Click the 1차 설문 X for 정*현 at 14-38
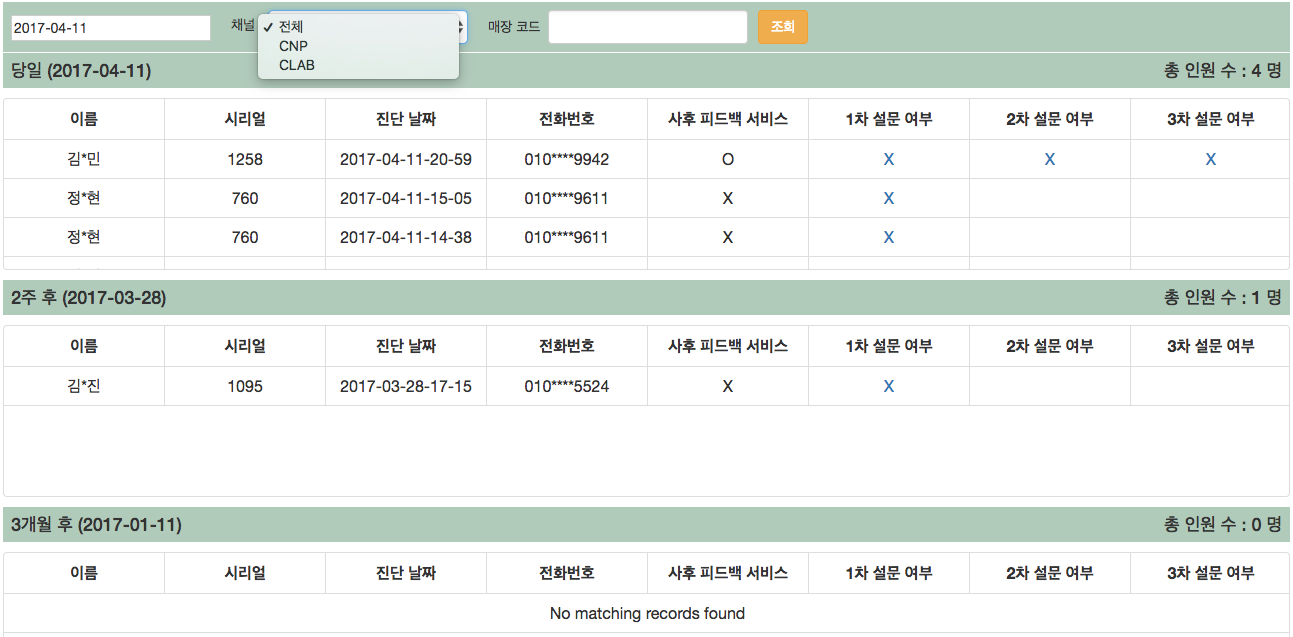 pyautogui.click(x=888, y=237)
